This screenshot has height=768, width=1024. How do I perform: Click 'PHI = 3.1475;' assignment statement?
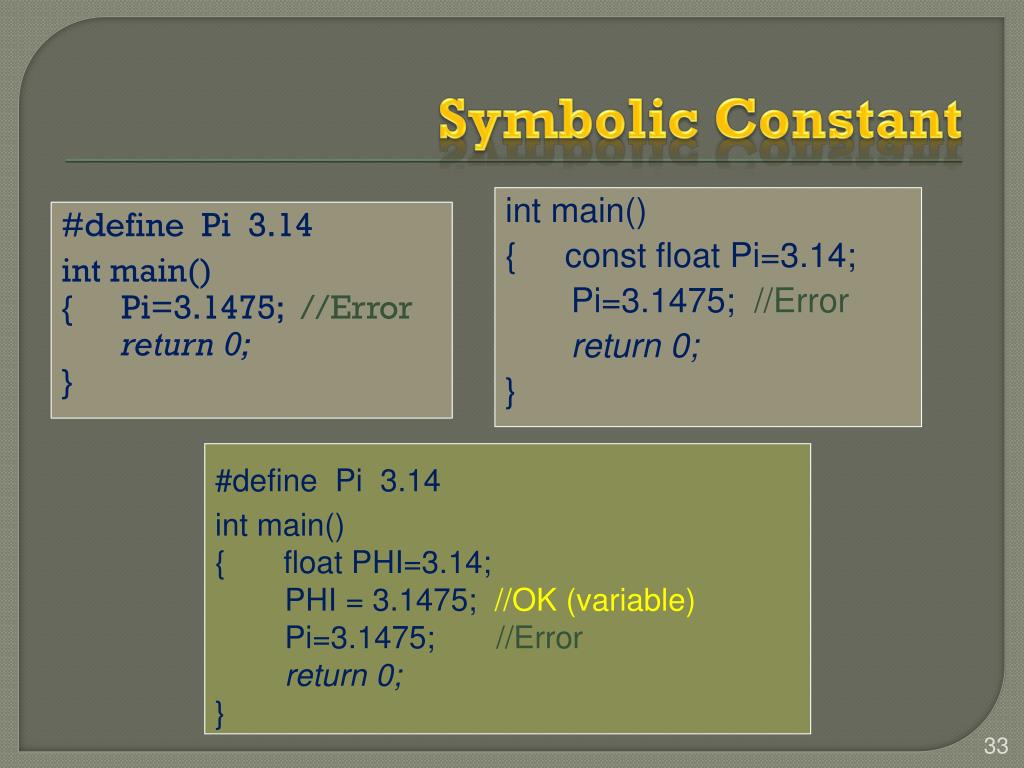pos(381,600)
